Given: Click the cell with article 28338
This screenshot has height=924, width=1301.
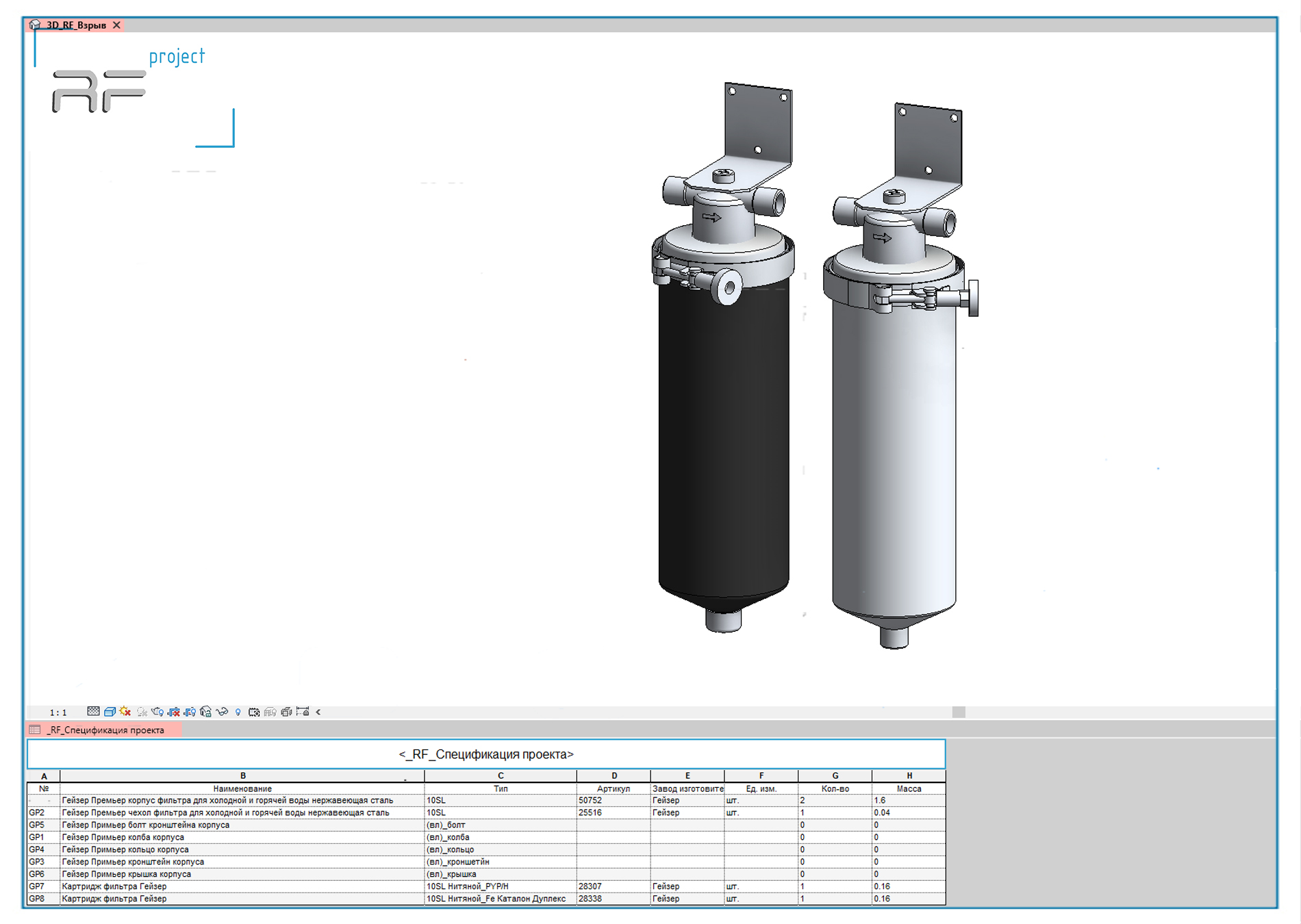Looking at the screenshot, I should click(614, 899).
